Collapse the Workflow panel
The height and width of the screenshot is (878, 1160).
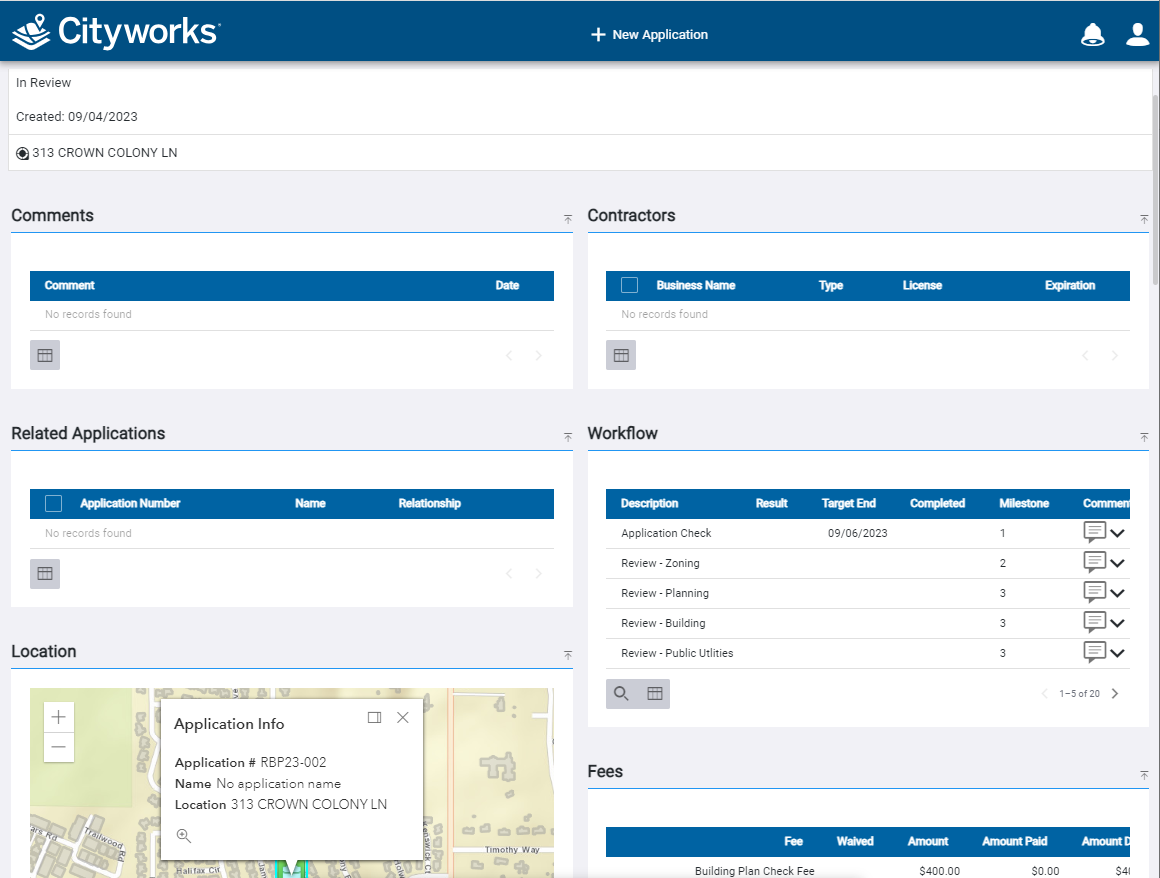(x=1144, y=437)
